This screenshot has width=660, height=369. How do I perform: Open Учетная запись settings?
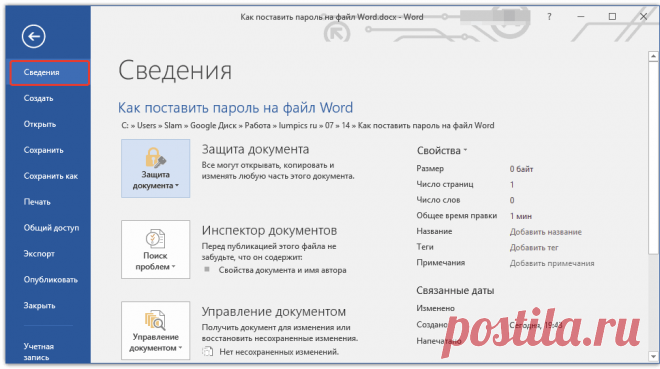39,352
